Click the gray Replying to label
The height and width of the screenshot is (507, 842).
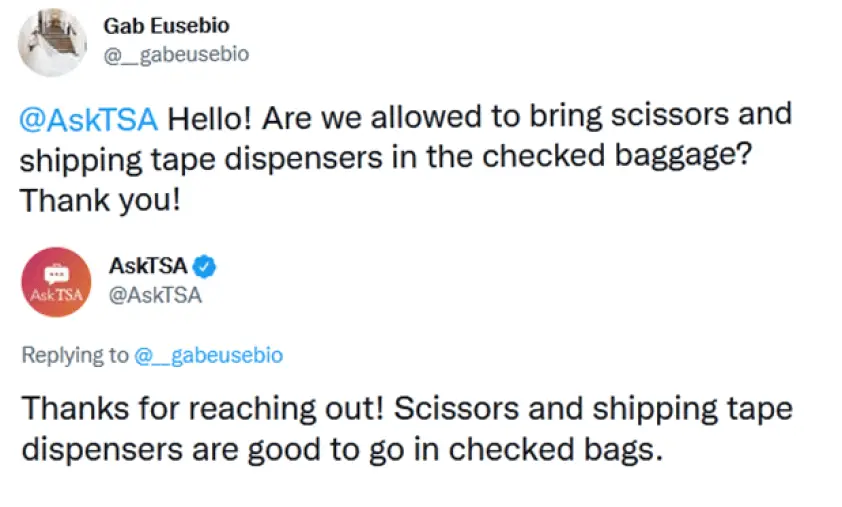coord(75,355)
